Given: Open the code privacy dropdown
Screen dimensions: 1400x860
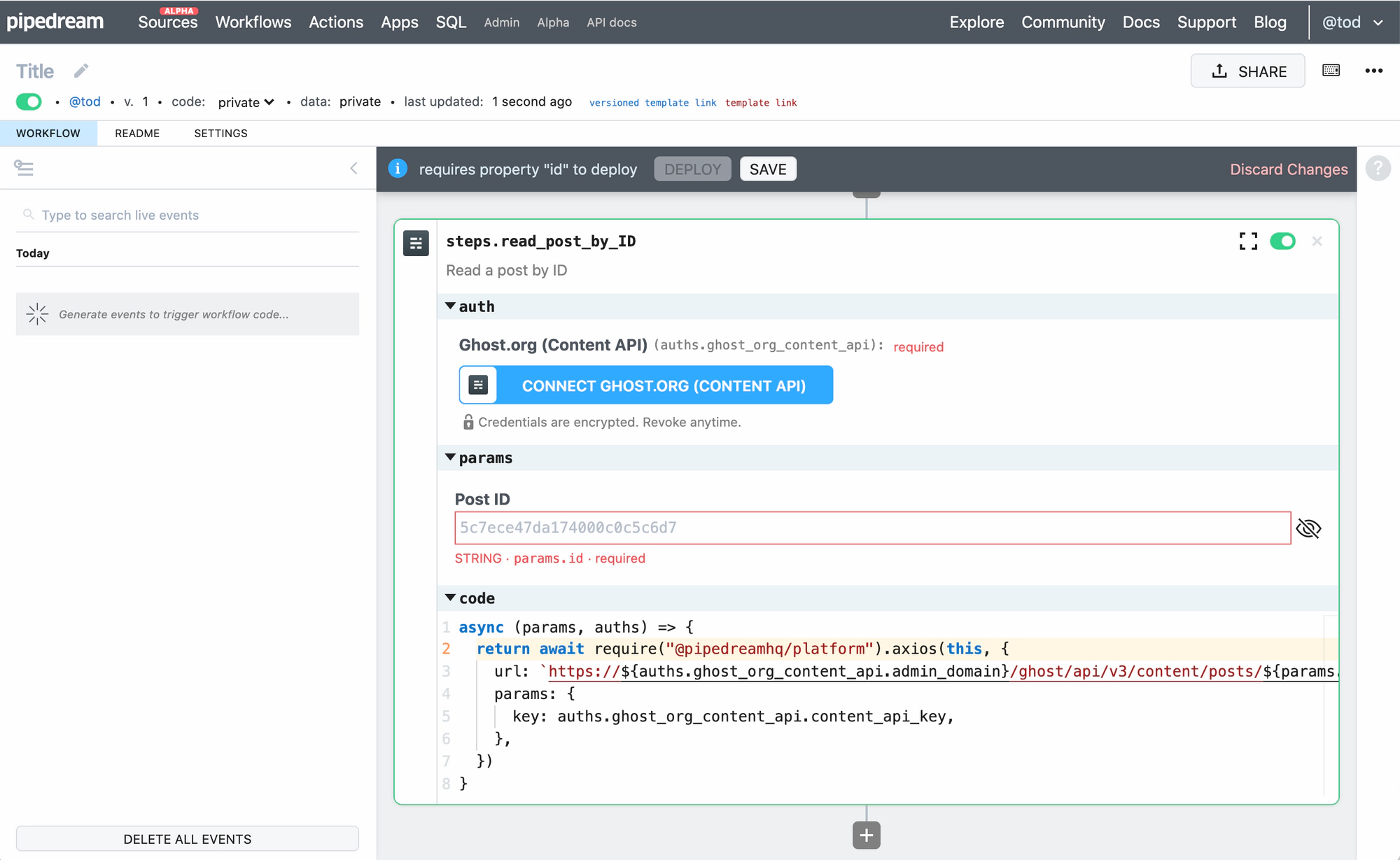Looking at the screenshot, I should pos(246,102).
